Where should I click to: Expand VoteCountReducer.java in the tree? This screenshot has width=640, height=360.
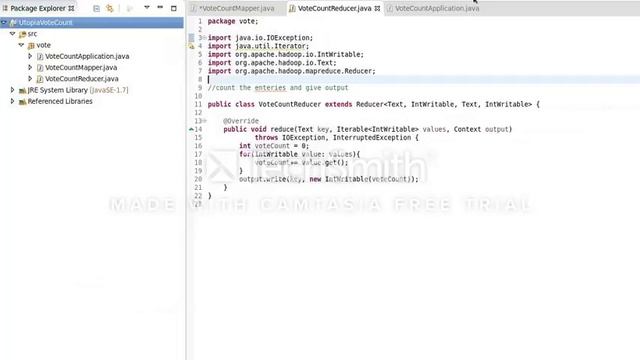pos(30,78)
